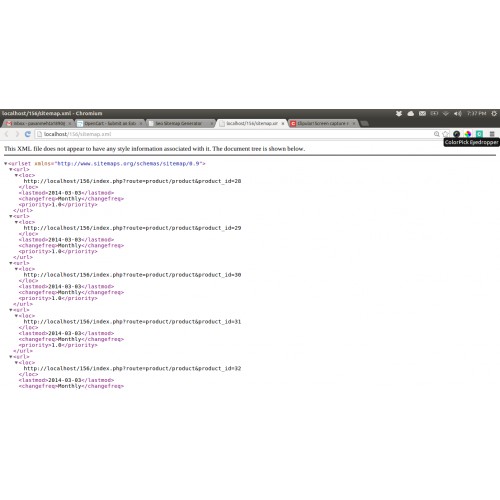Activate the ColorPick Eyedropper extension
This screenshot has width=500, height=500.
click(468, 134)
